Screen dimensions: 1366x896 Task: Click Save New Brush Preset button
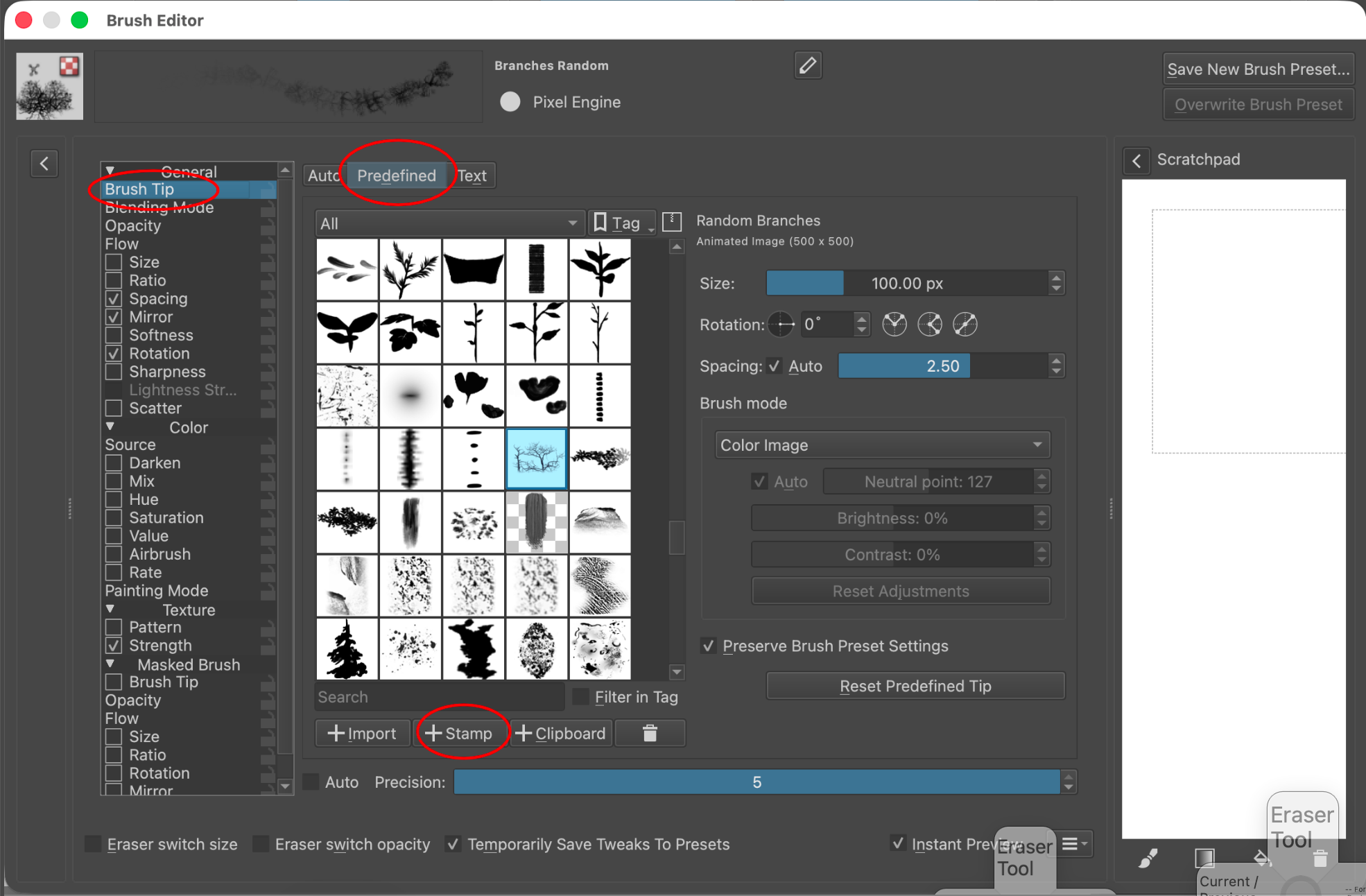pyautogui.click(x=1258, y=69)
